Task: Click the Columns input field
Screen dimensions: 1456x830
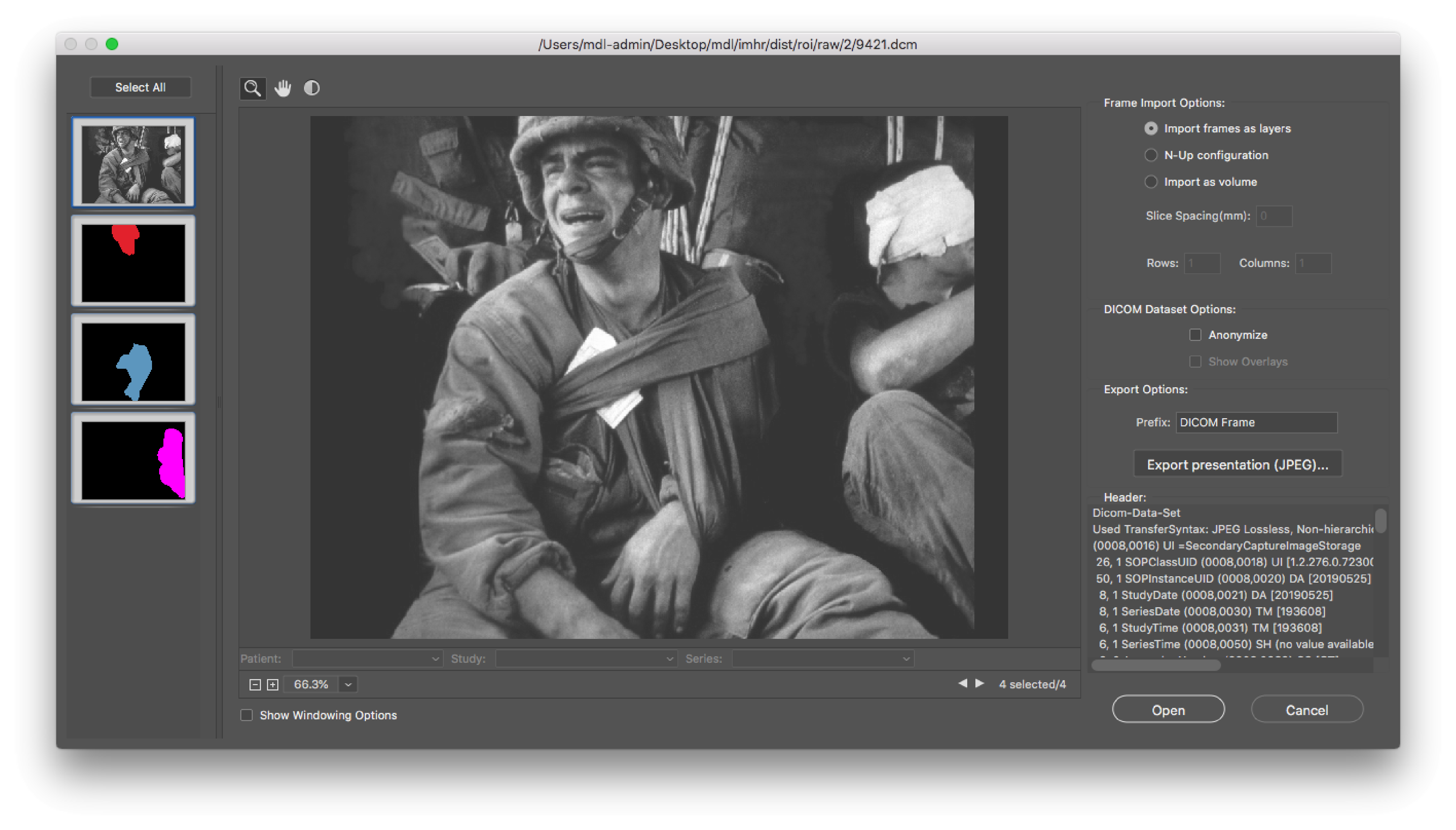Action: pyautogui.click(x=1313, y=263)
